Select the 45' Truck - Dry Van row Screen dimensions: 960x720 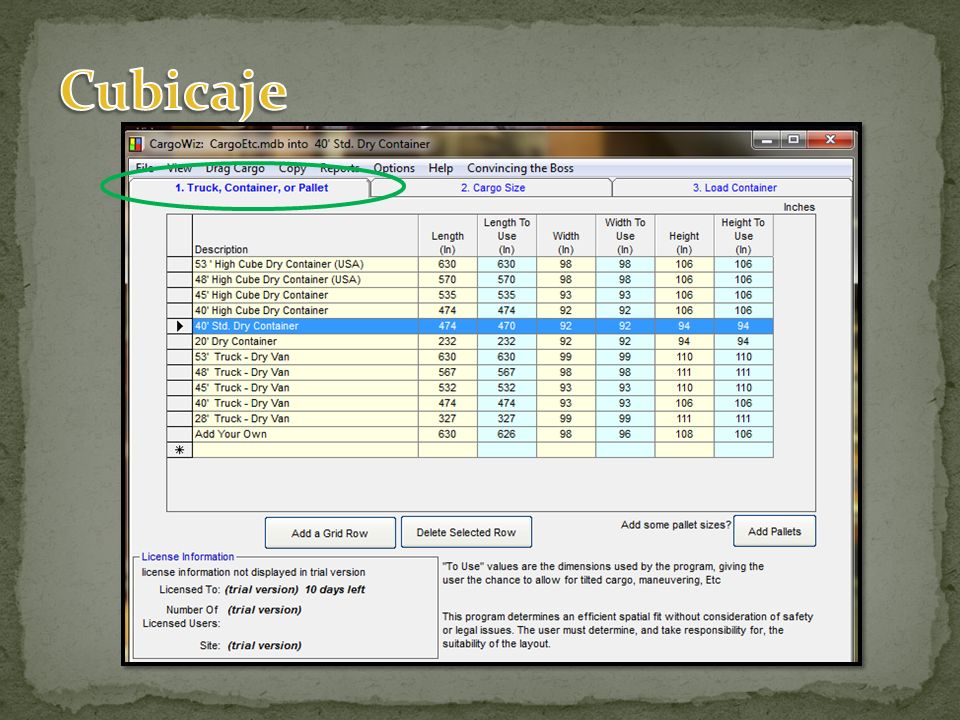[x=470, y=388]
